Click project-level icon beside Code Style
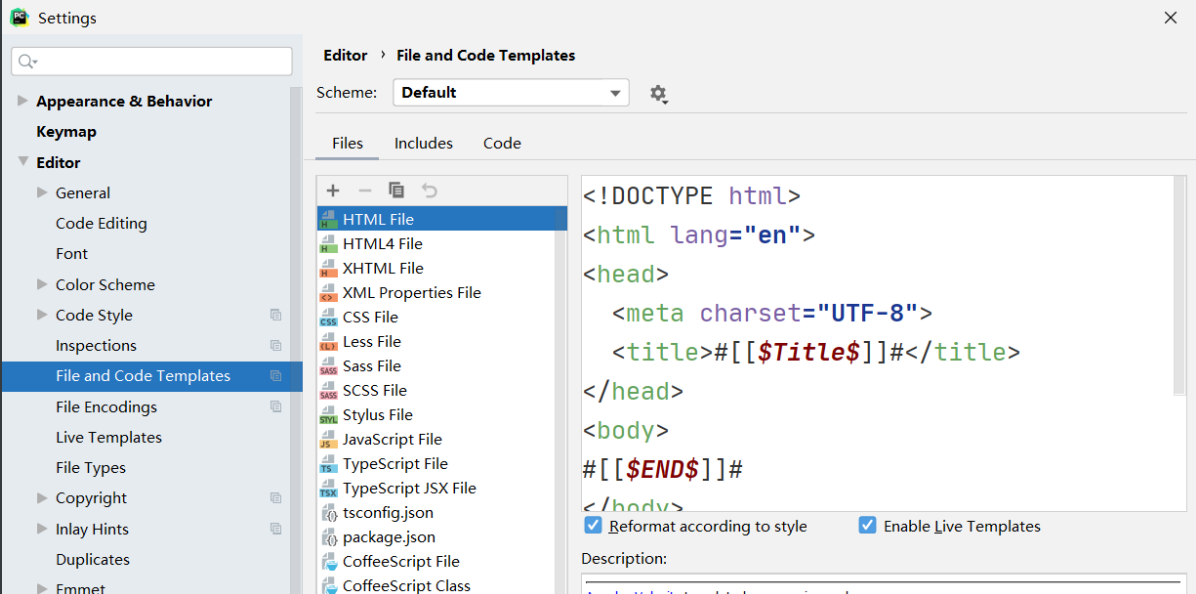Image resolution: width=1196 pixels, height=594 pixels. tap(275, 315)
